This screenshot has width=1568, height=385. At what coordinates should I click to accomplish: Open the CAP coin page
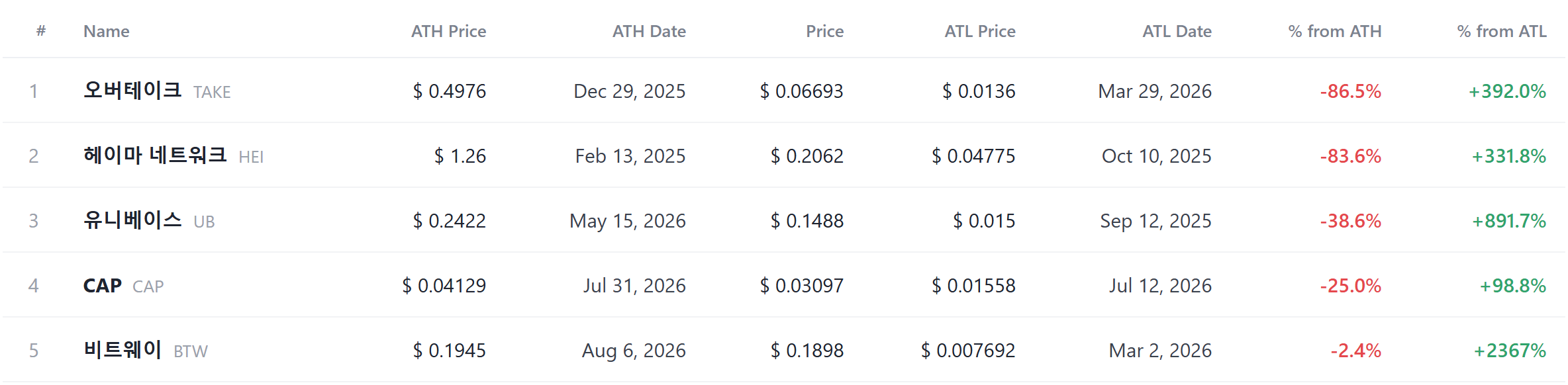103,285
